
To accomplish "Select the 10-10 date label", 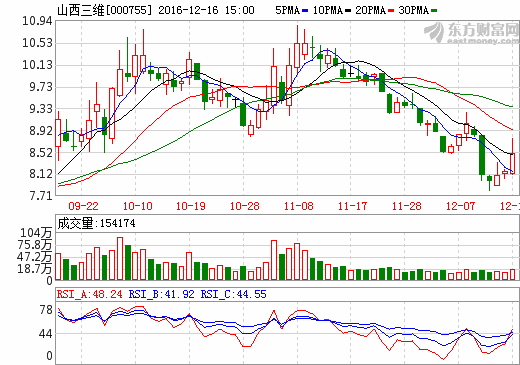I will pos(137,206).
